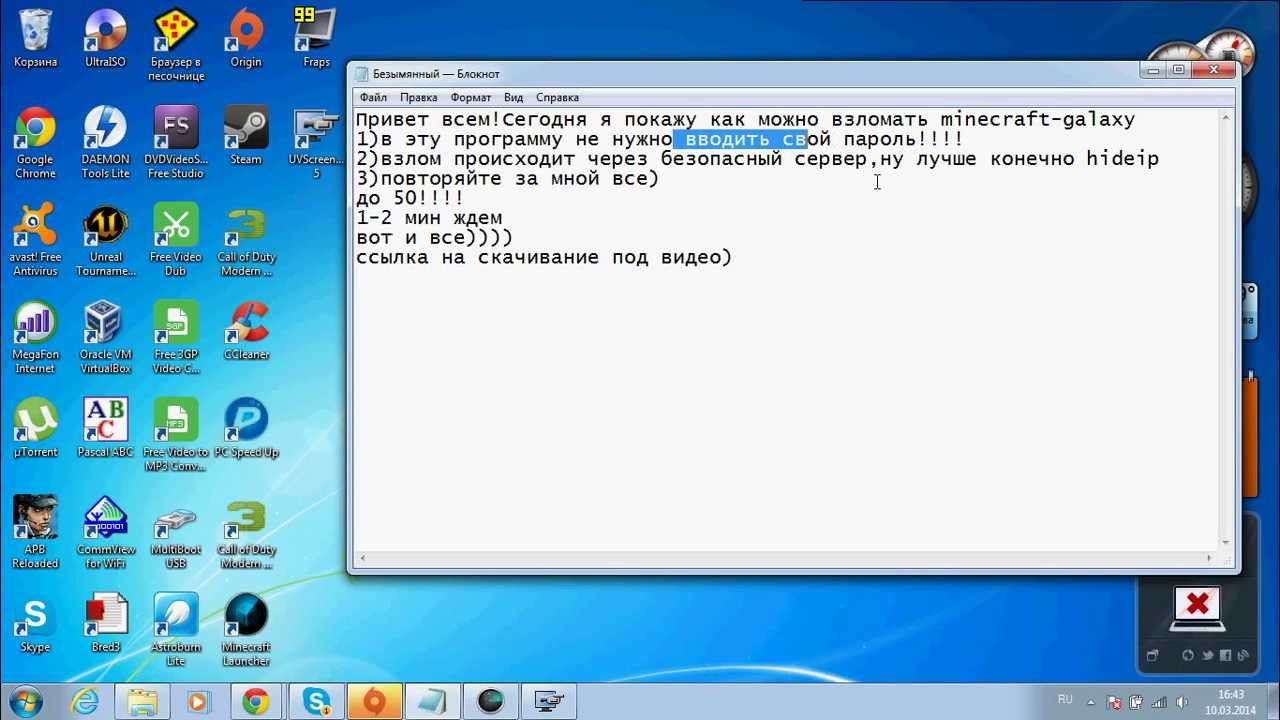Open the volume speaker tray icon
The height and width of the screenshot is (720, 1280).
[1183, 702]
